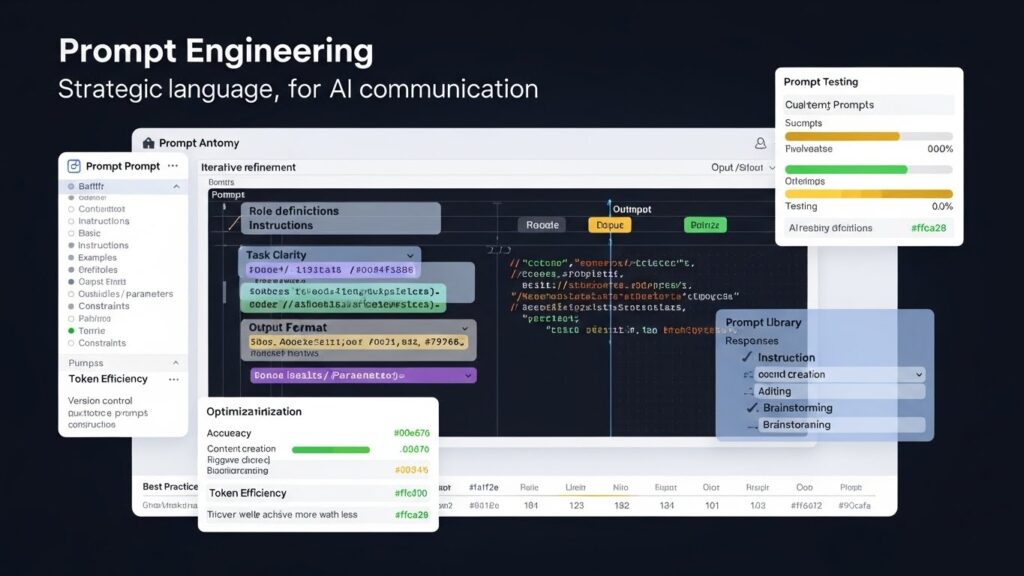Expand the Task Clarity block chevron

point(411,255)
